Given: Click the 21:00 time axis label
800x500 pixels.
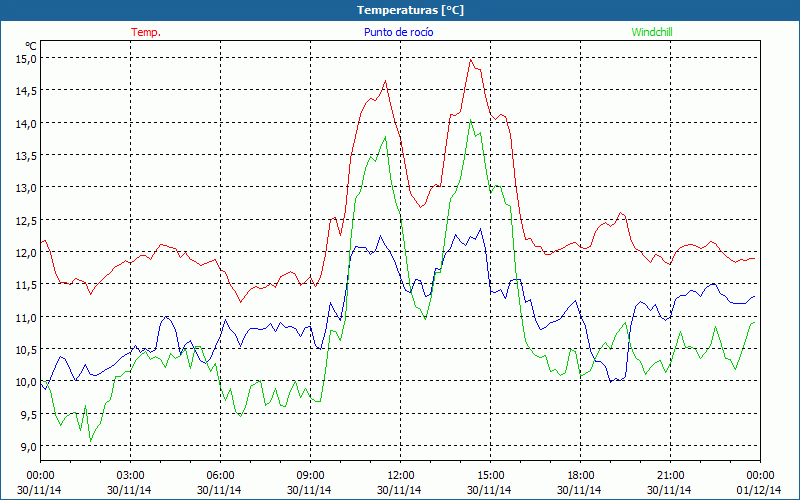Looking at the screenshot, I should (670, 476).
